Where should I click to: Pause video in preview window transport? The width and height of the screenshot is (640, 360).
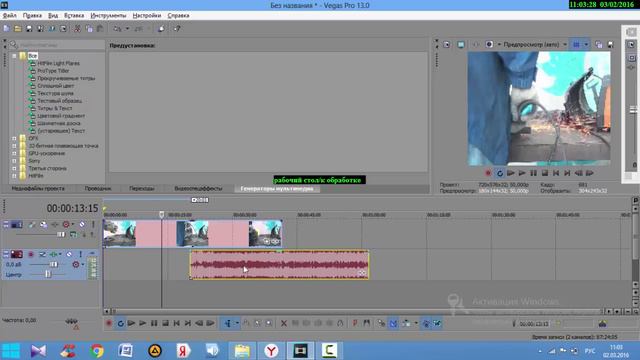click(533, 173)
